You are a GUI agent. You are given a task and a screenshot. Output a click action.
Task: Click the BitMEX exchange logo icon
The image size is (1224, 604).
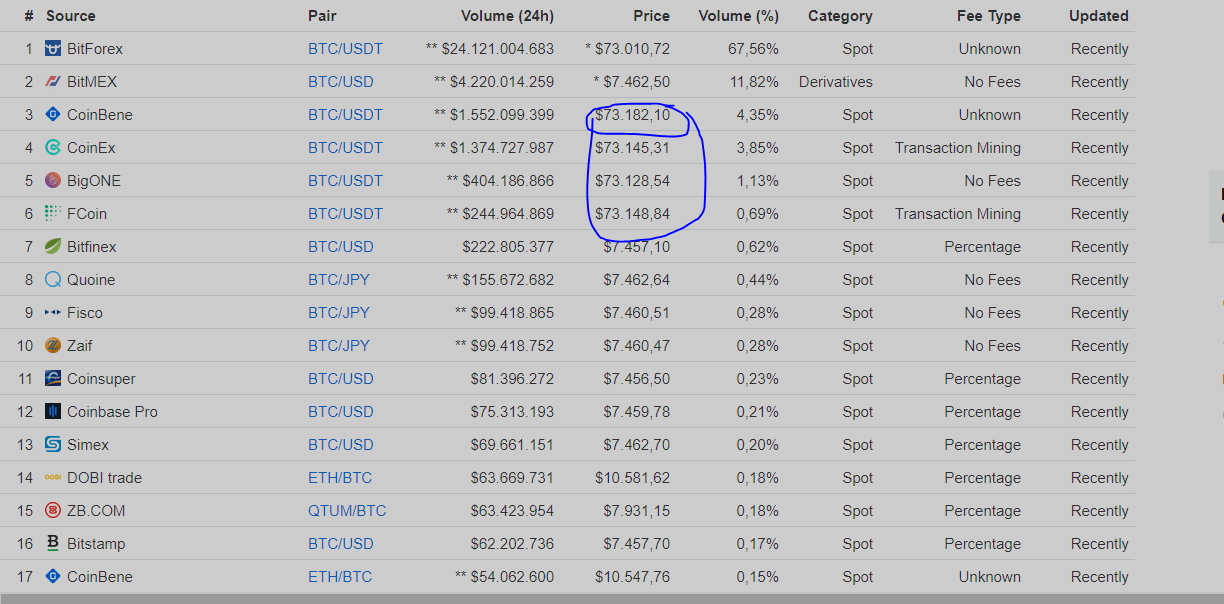(x=53, y=82)
